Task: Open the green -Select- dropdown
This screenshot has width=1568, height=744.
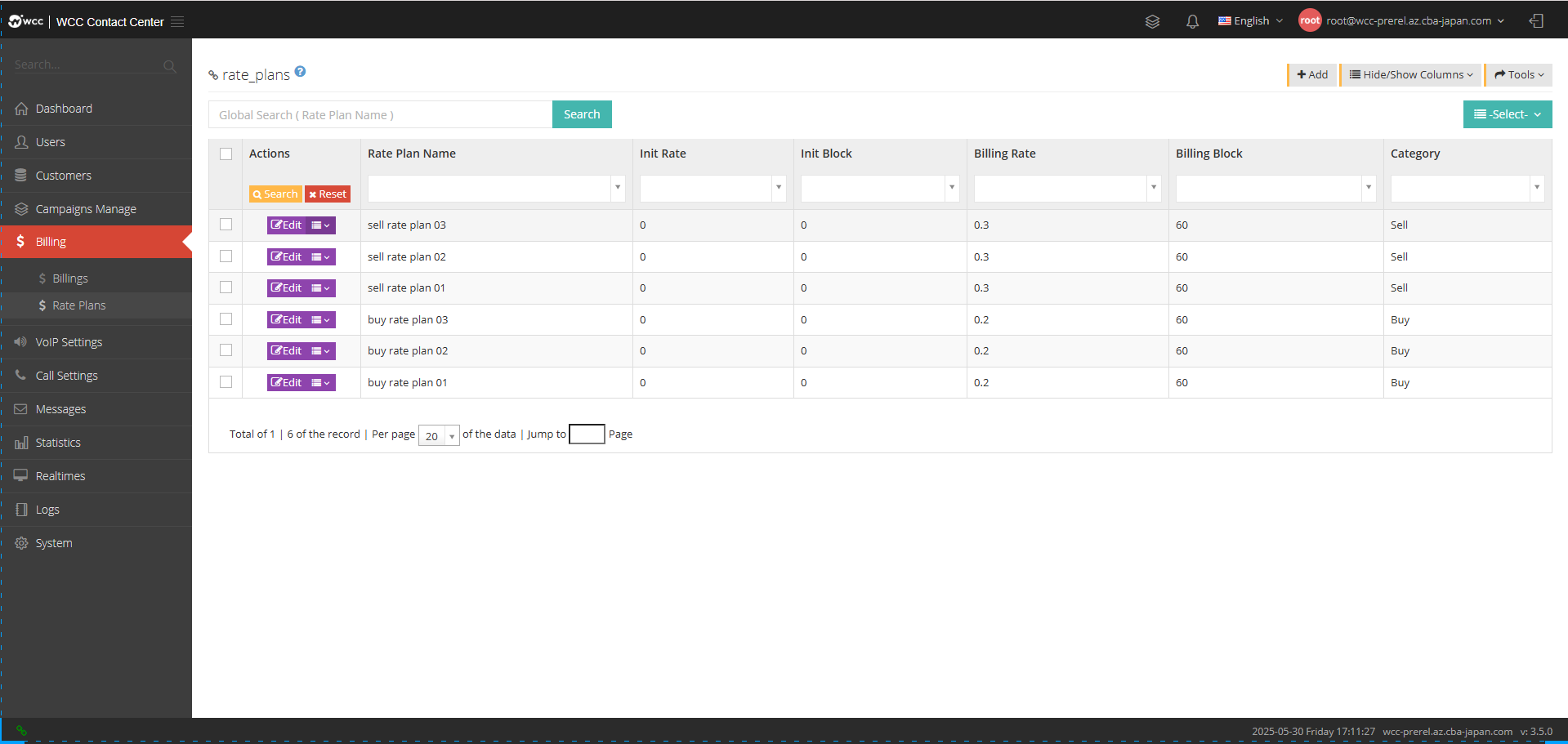Action: [x=1508, y=114]
